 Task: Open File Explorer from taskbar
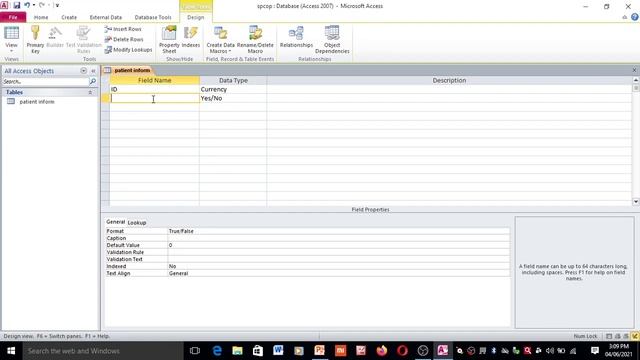click(x=238, y=351)
